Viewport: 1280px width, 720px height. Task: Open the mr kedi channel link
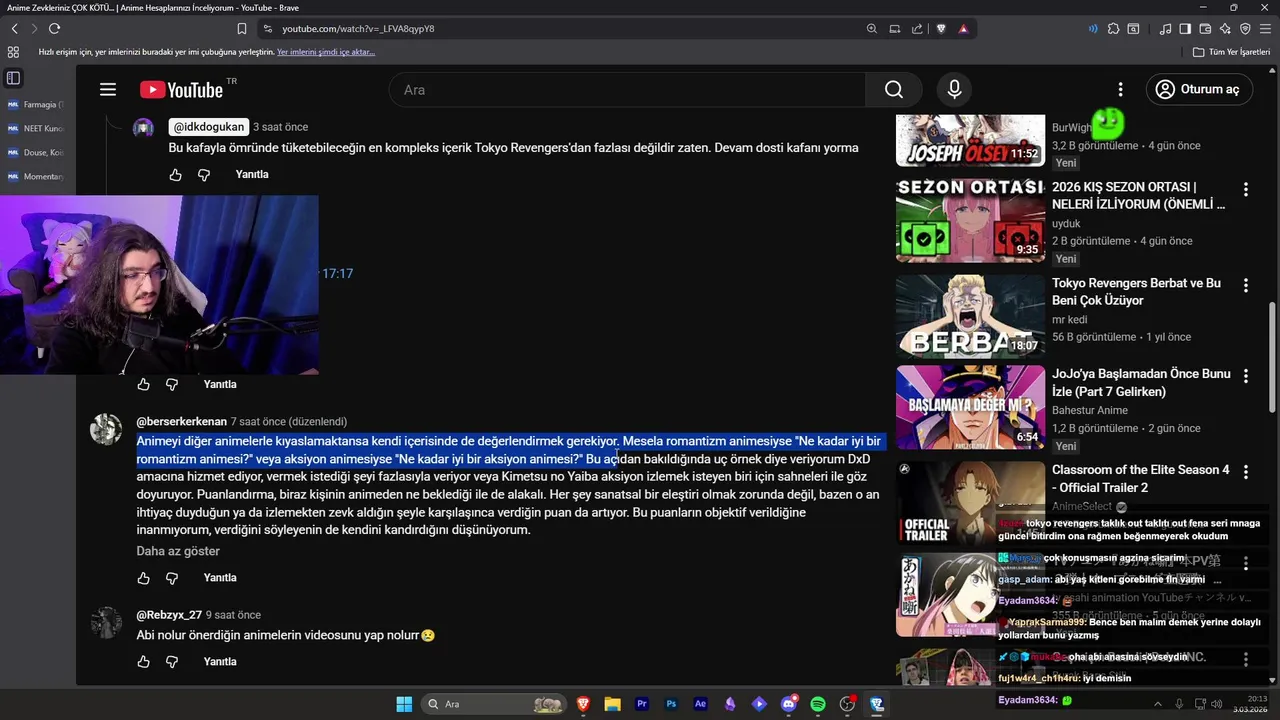coord(1069,320)
